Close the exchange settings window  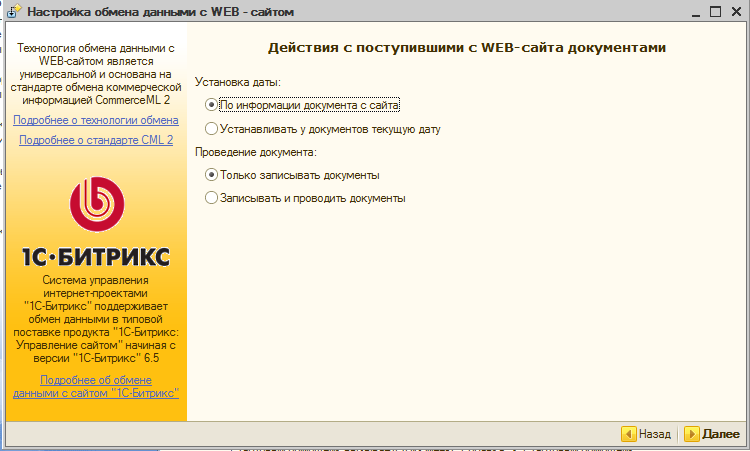click(x=736, y=11)
